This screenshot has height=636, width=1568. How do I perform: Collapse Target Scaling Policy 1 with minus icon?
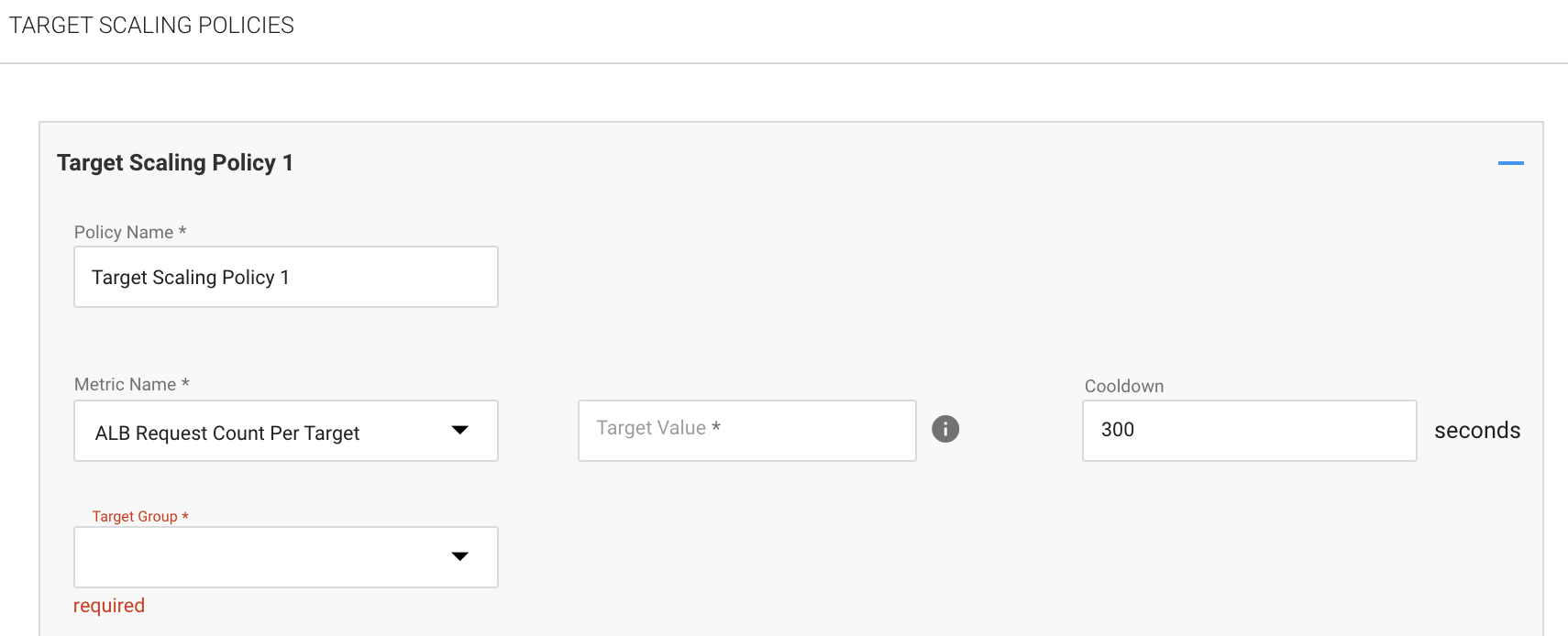click(x=1510, y=163)
